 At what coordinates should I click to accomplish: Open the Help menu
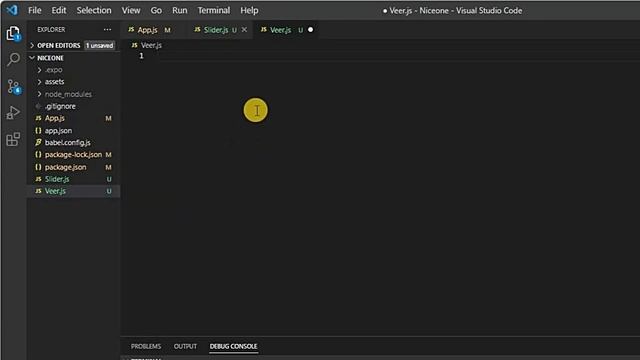click(249, 10)
